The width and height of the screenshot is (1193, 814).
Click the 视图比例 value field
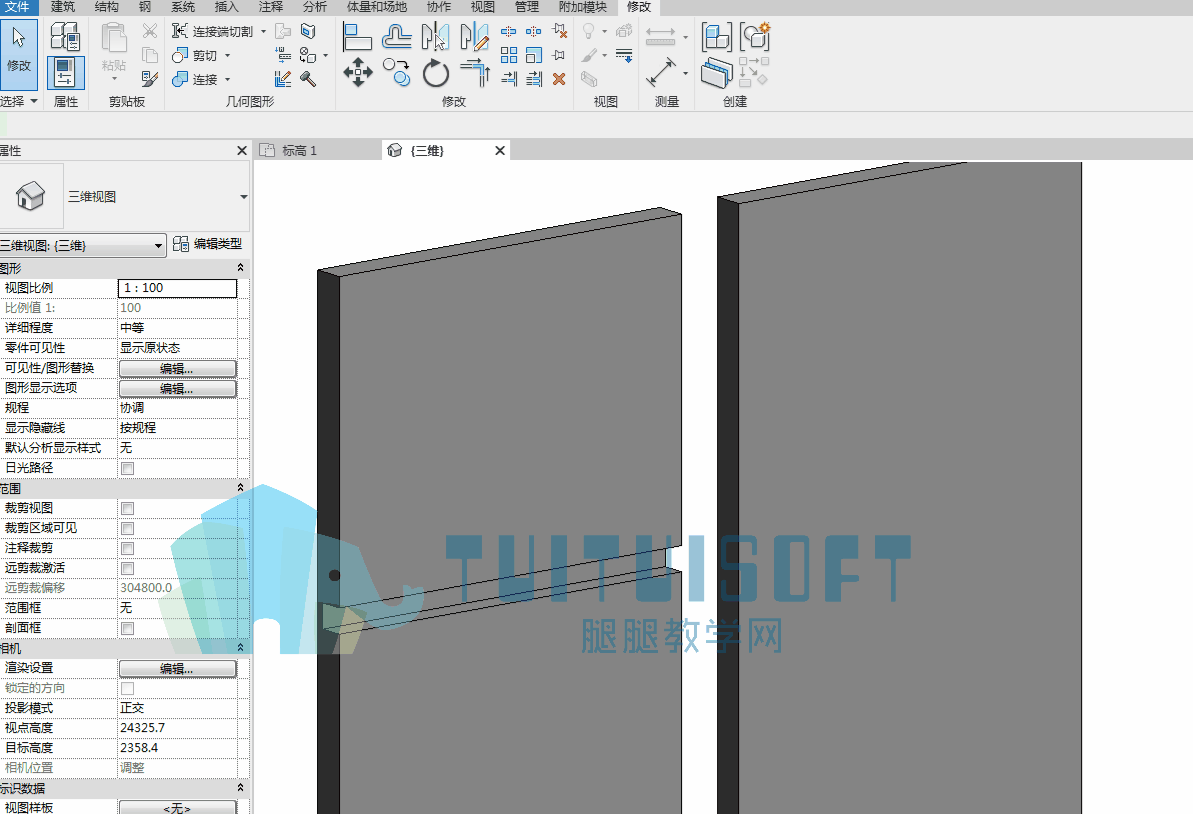(177, 288)
